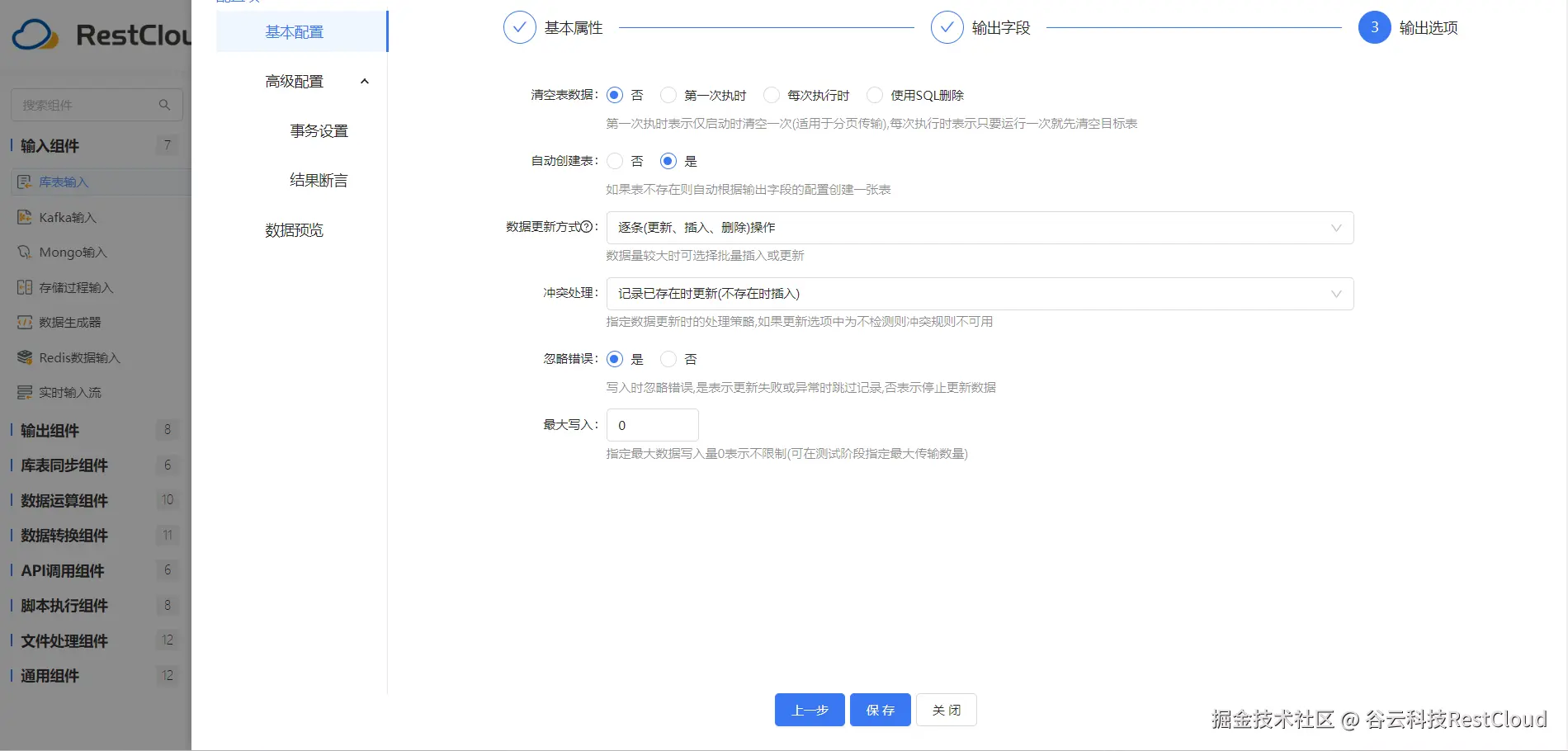
Task: Click the count badge 7 beside 输入组件
Action: pos(168,145)
